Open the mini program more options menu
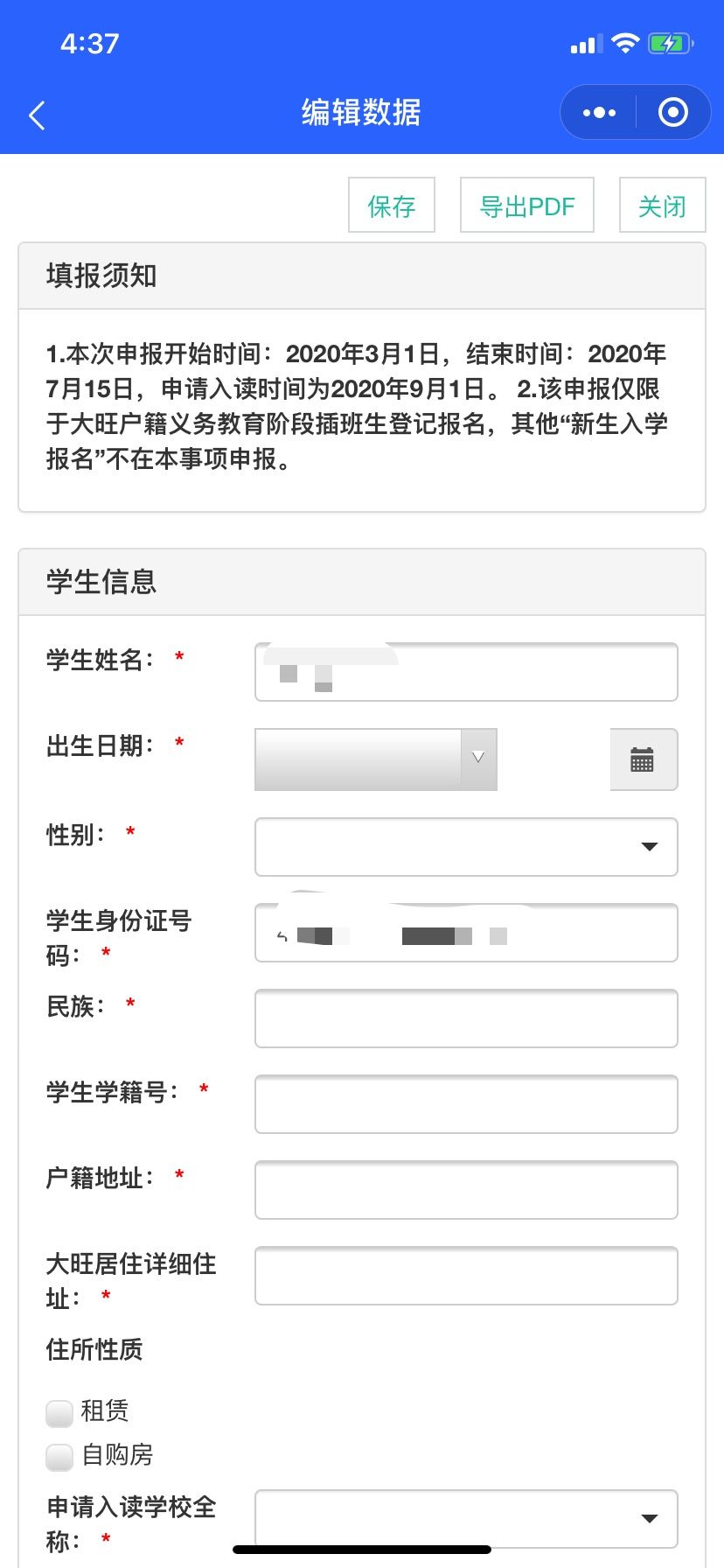This screenshot has height=1568, width=724. (x=599, y=113)
